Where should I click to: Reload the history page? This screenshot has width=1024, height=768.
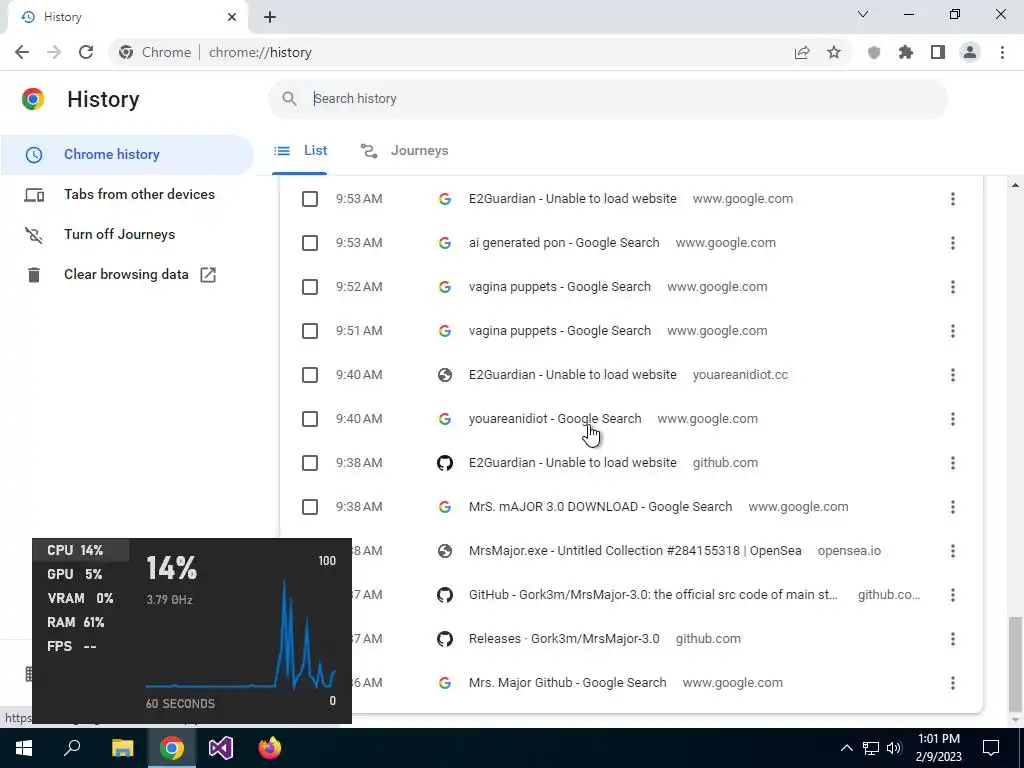click(86, 52)
